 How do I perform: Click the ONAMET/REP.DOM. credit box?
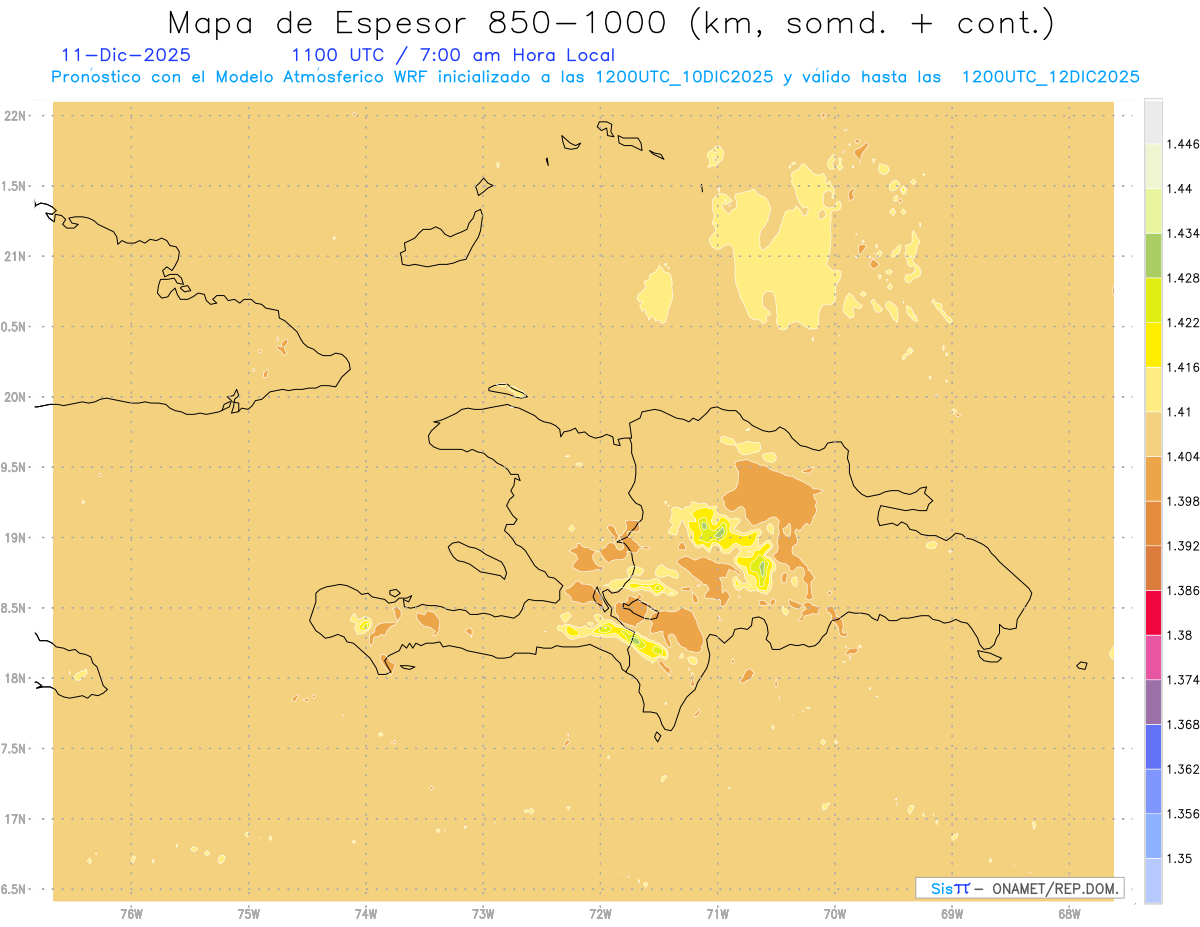click(1020, 888)
